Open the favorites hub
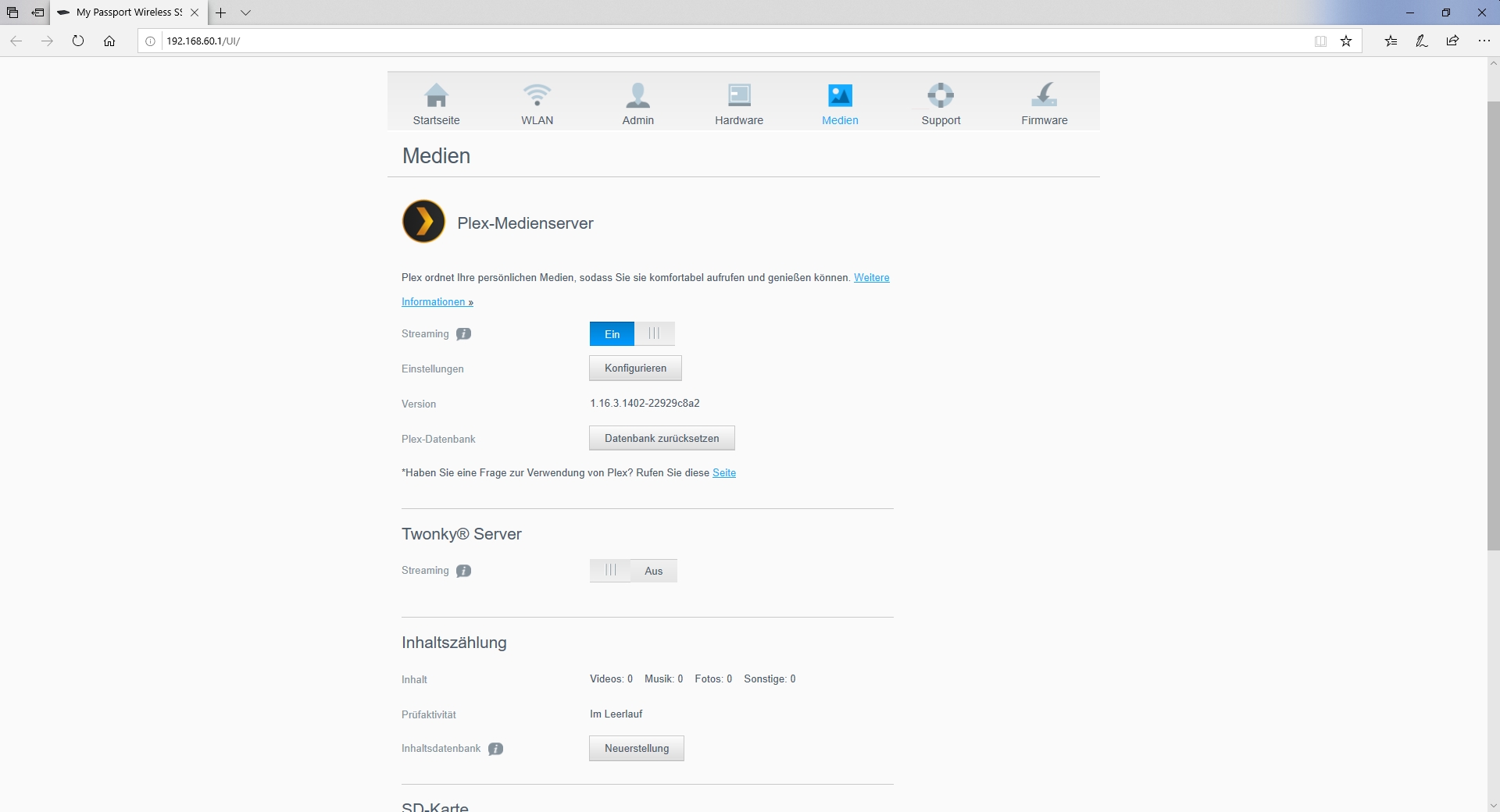1500x812 pixels. 1391,41
